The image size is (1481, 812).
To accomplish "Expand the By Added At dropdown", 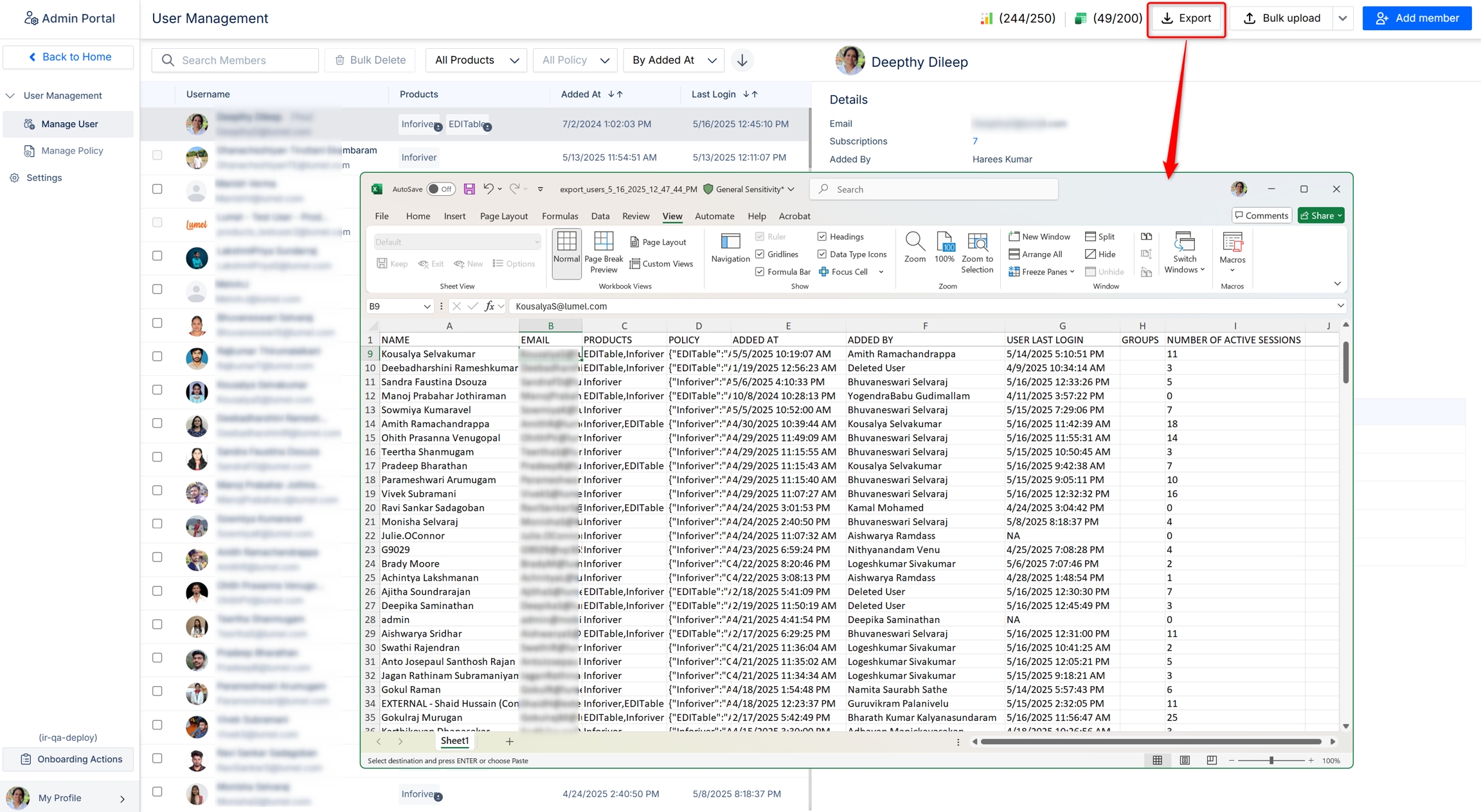I will tap(674, 60).
